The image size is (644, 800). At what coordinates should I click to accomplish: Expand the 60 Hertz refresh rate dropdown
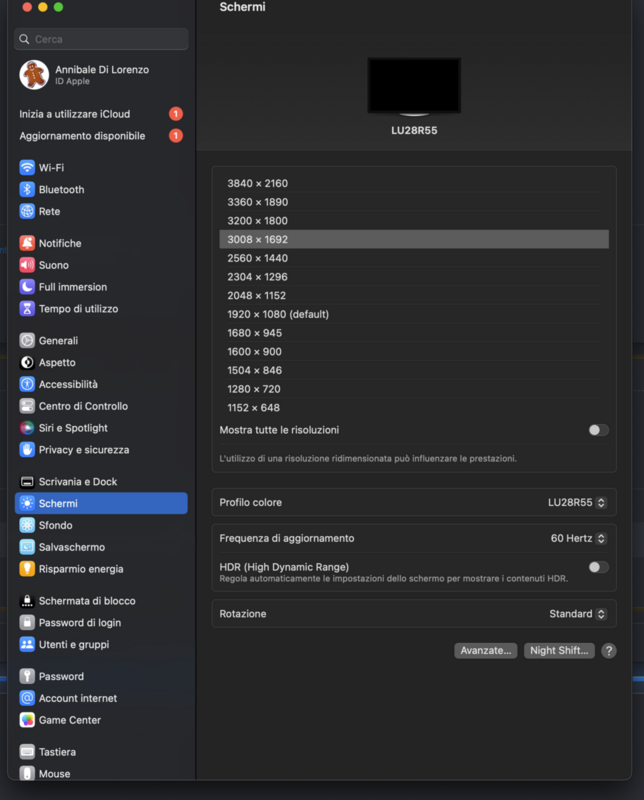[x=578, y=538]
